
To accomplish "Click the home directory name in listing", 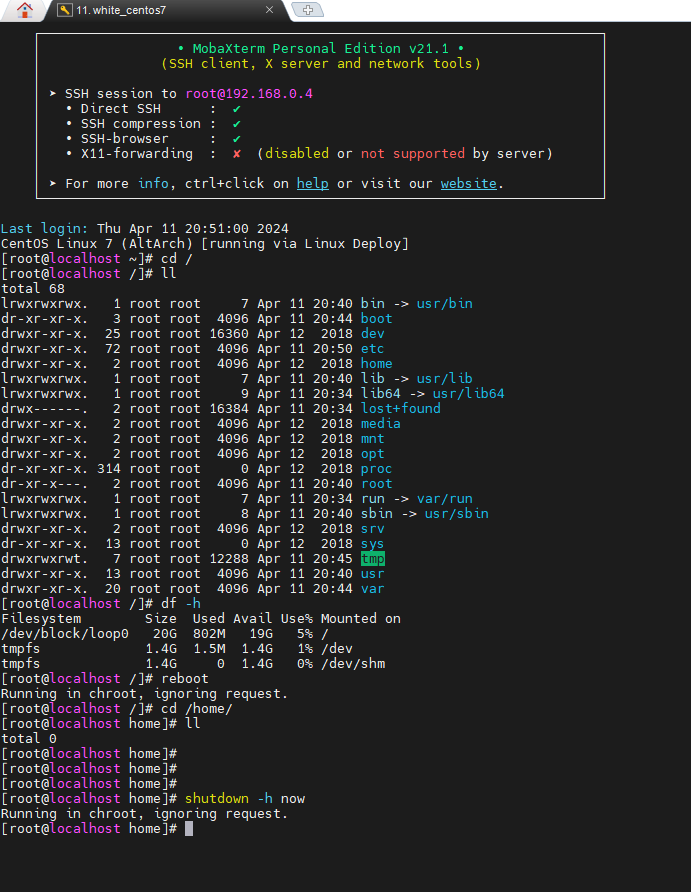I will pos(376,364).
